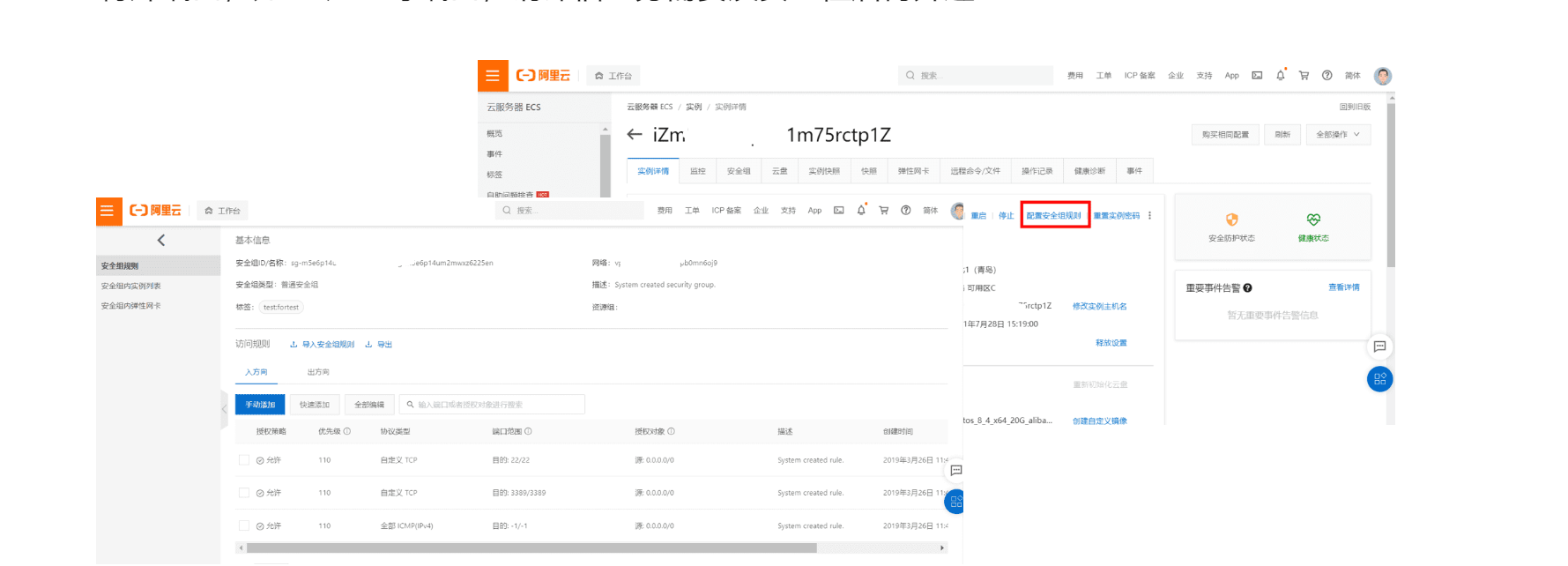Viewport: 1568px width, 566px height.
Task: Click info icon next to 优先级 column
Action: (347, 432)
